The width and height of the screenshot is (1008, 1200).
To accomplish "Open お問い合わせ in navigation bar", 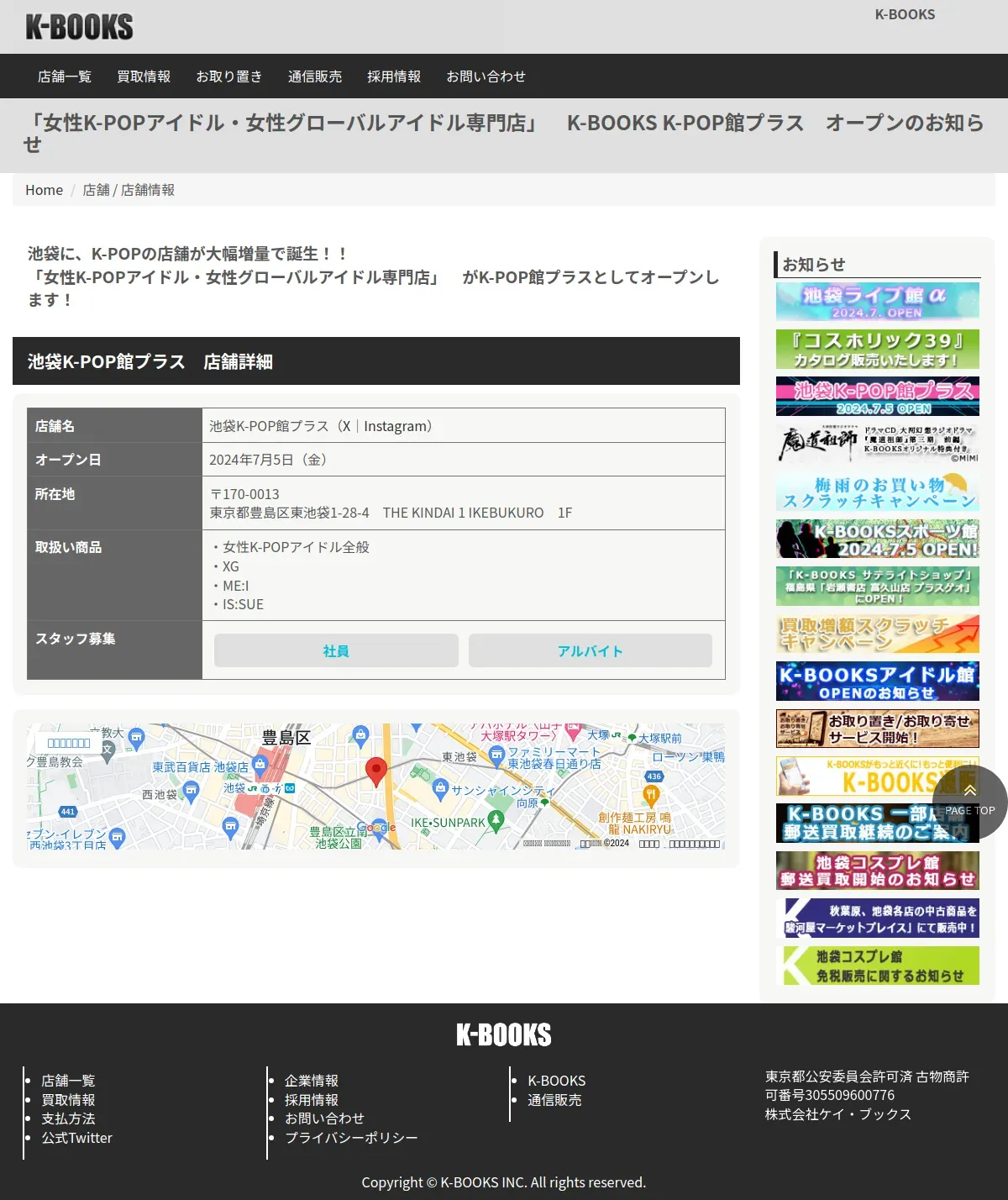I will [x=486, y=76].
